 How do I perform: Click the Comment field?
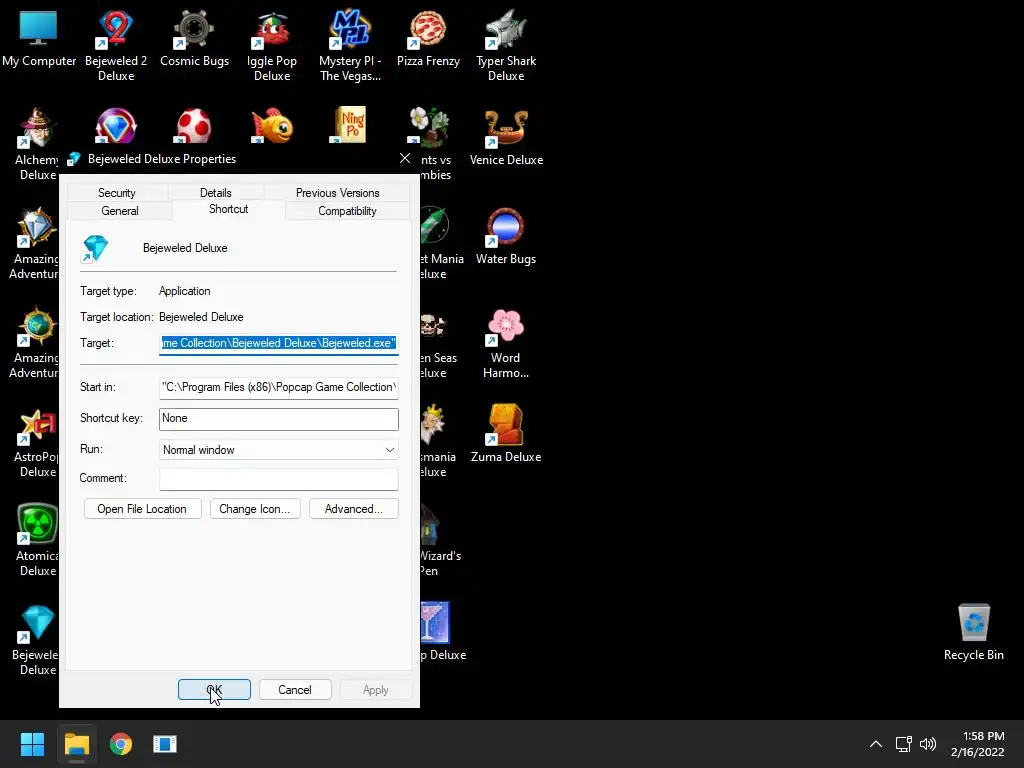pos(278,479)
